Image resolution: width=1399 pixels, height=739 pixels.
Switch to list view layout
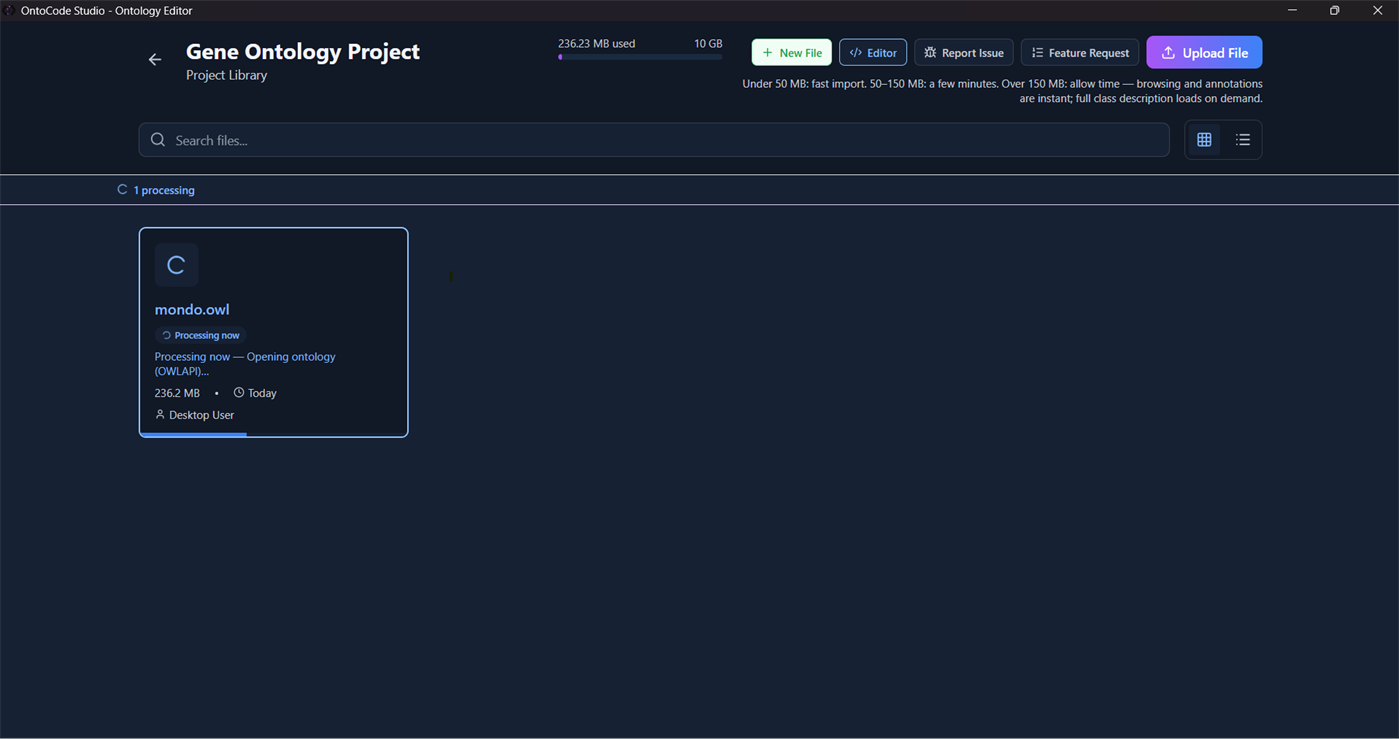click(x=1243, y=140)
